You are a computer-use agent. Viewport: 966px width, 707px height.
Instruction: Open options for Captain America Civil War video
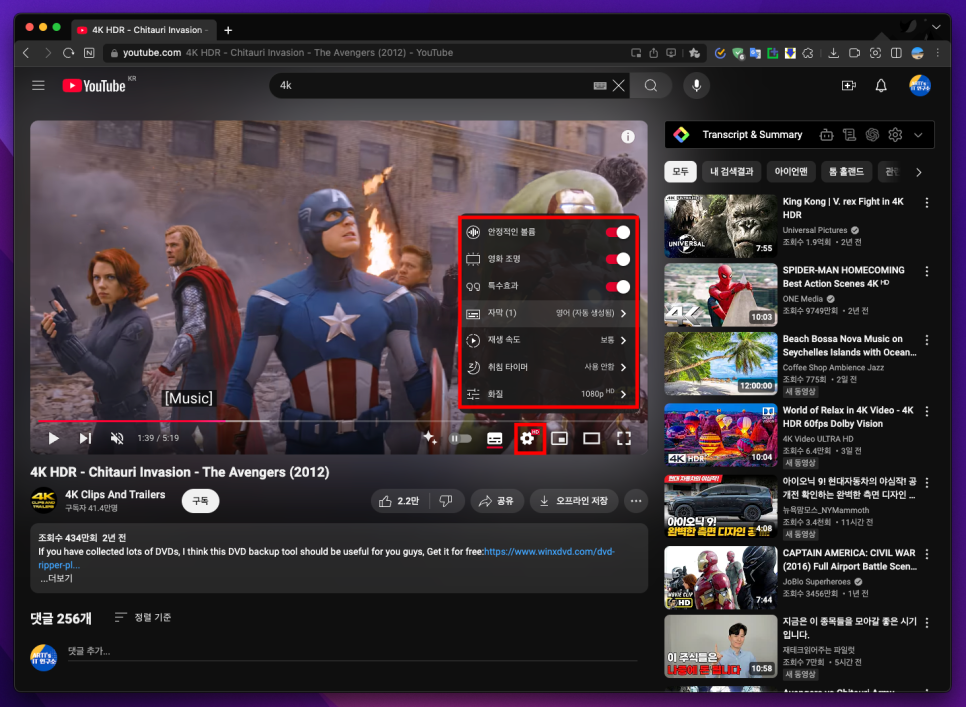click(x=927, y=554)
